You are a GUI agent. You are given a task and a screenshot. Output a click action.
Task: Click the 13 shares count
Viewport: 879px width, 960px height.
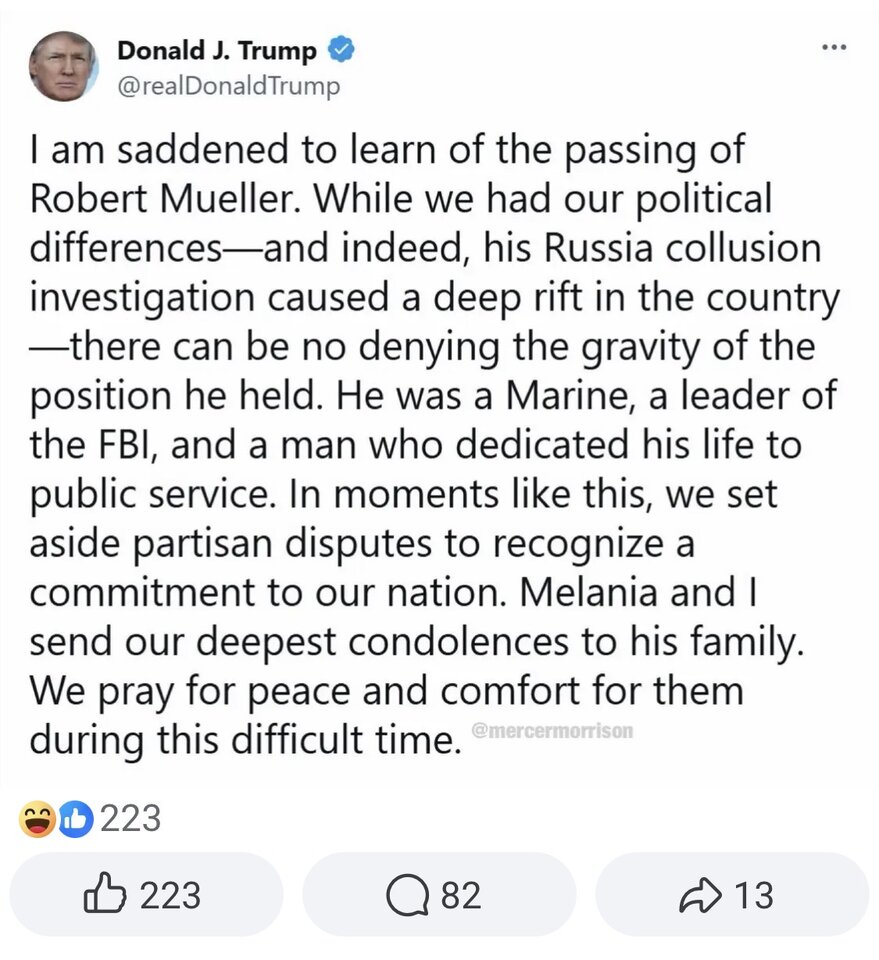tap(751, 895)
